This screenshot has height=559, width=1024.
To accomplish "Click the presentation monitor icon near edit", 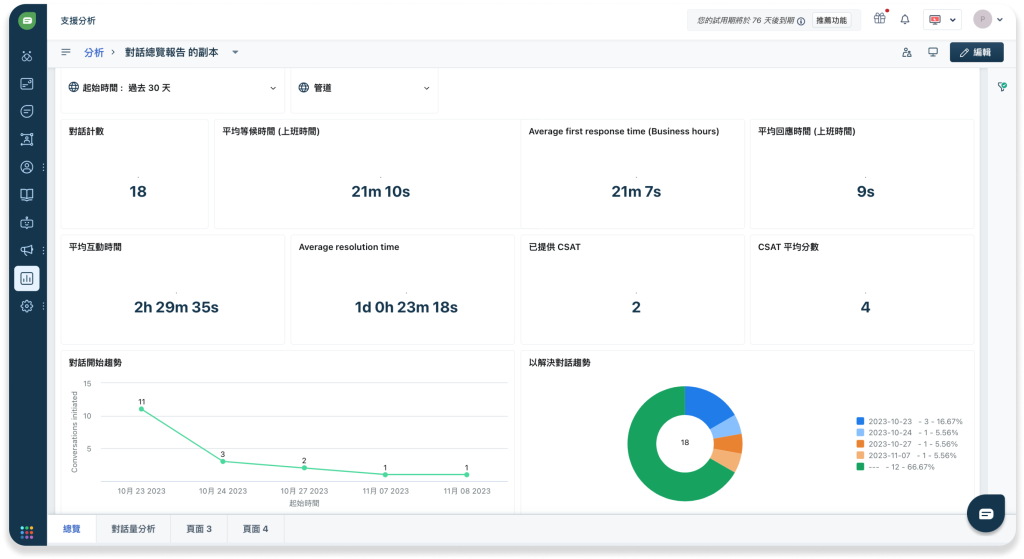I will click(933, 52).
